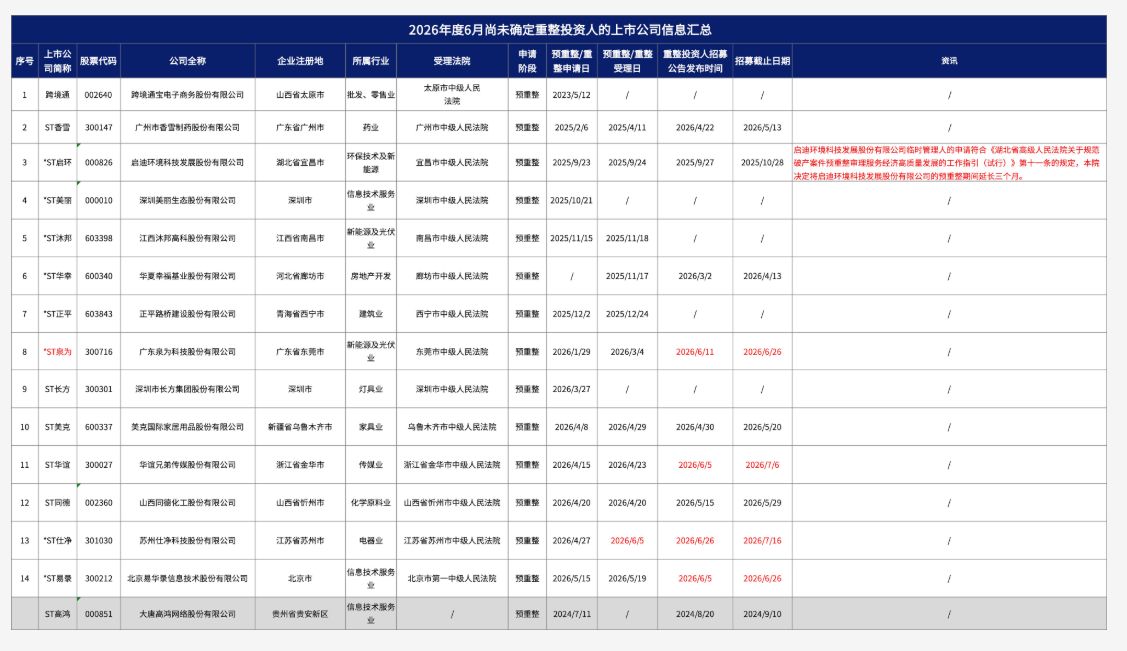This screenshot has width=1127, height=651.
Task: Click the date cell '2024/8/20'
Action: pos(695,614)
